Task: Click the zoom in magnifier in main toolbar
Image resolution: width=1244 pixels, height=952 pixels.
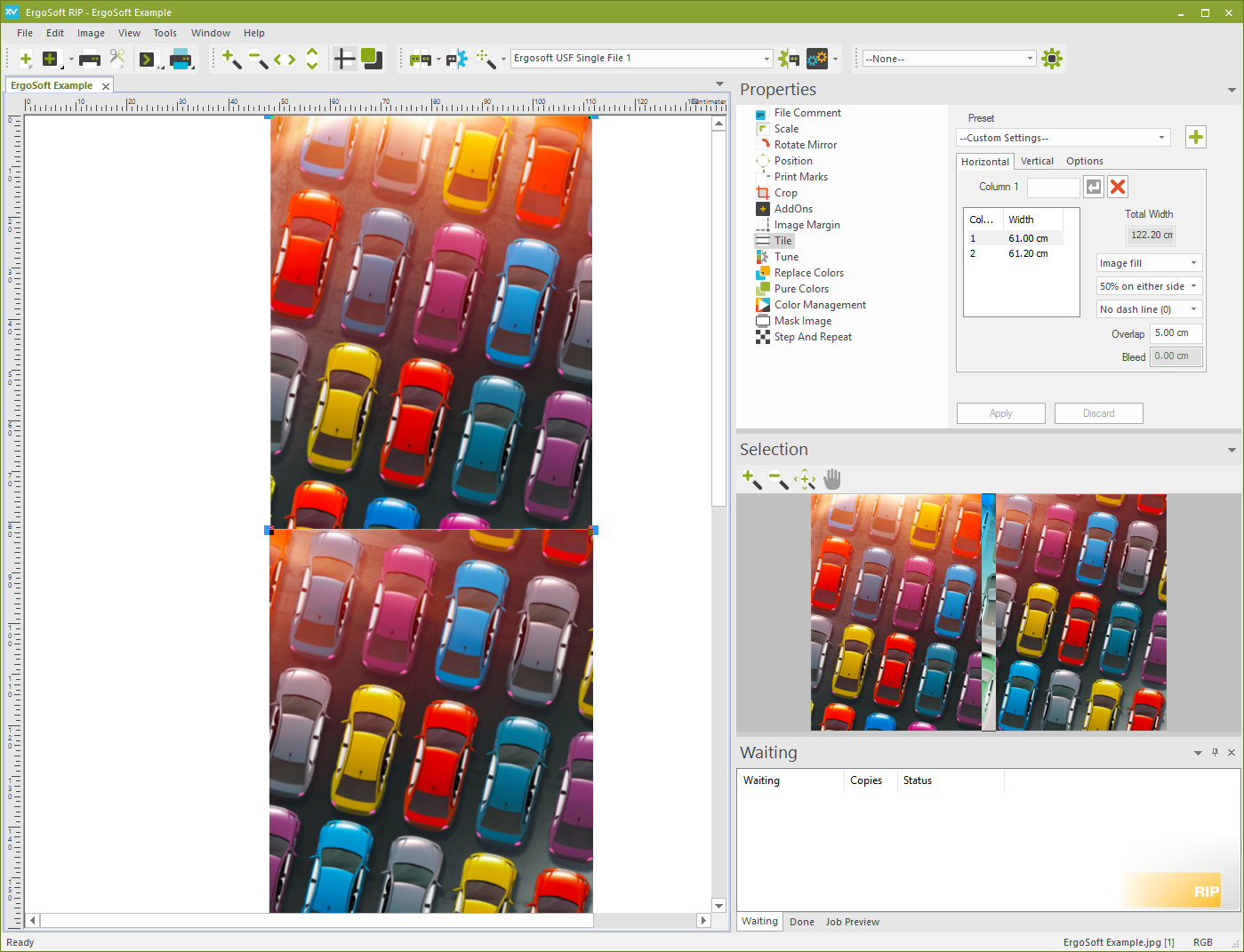Action: click(x=231, y=59)
